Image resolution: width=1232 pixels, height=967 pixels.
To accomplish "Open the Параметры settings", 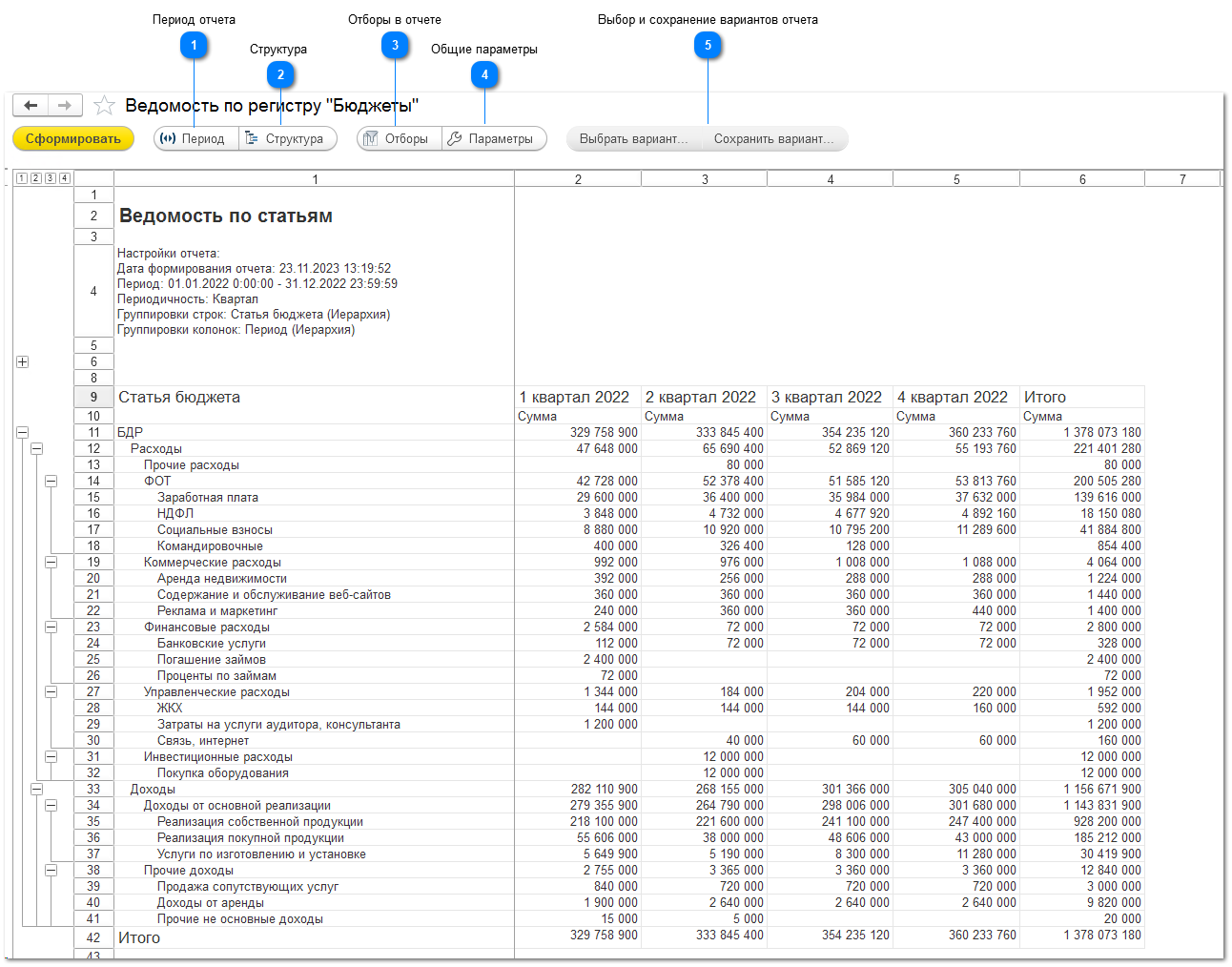I will [494, 138].
